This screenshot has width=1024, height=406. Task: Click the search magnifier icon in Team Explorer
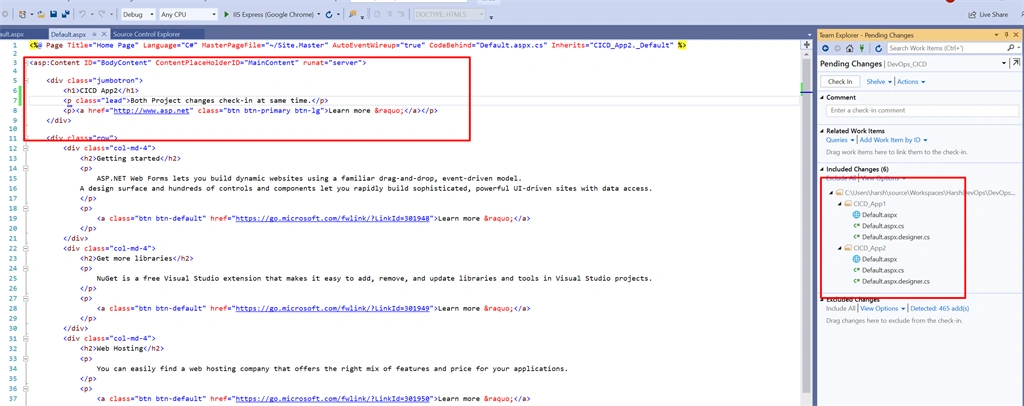[x=1010, y=48]
